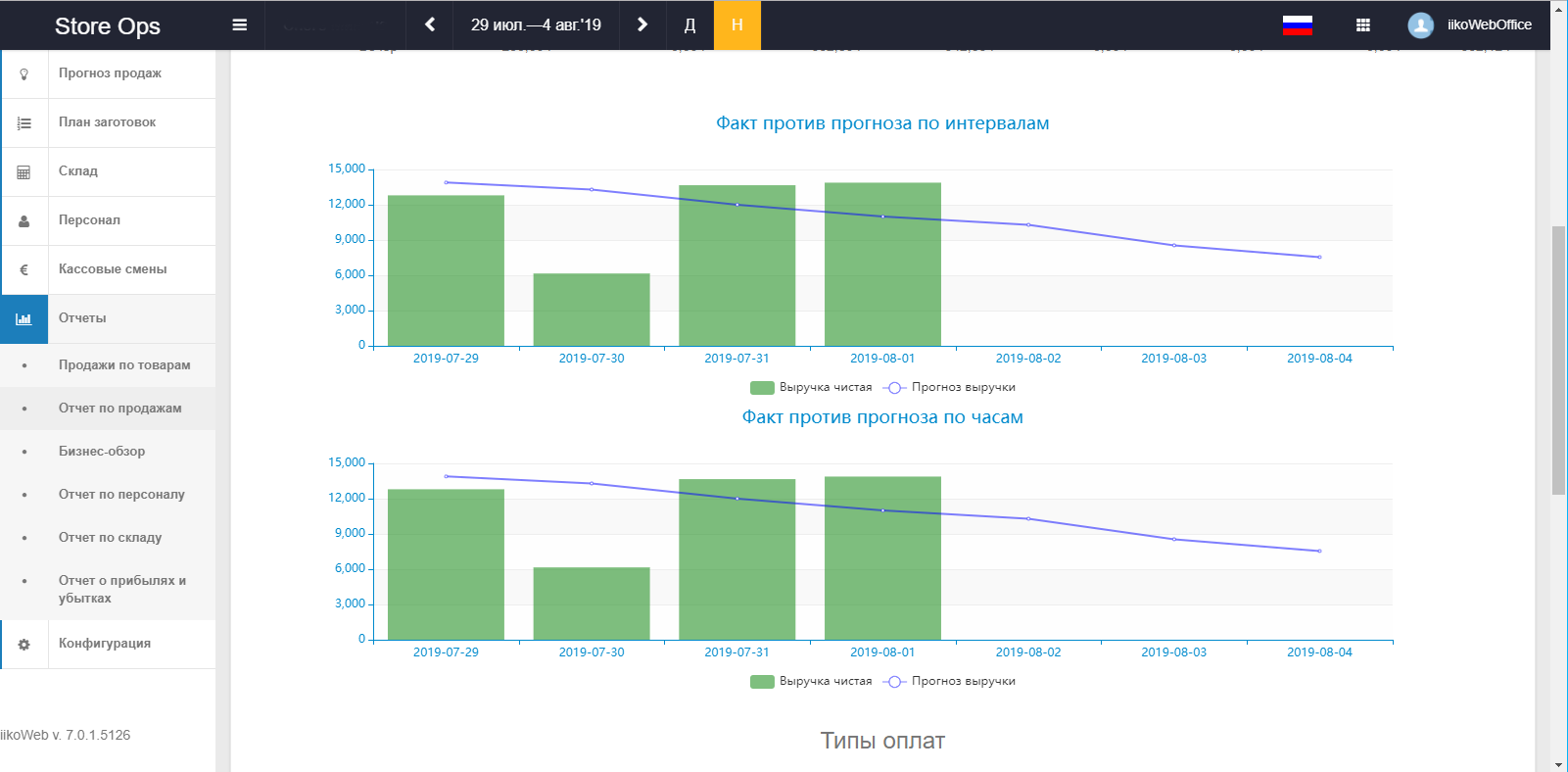1568x772 pixels.
Task: Click the Типы оплат heading
Action: [x=882, y=741]
